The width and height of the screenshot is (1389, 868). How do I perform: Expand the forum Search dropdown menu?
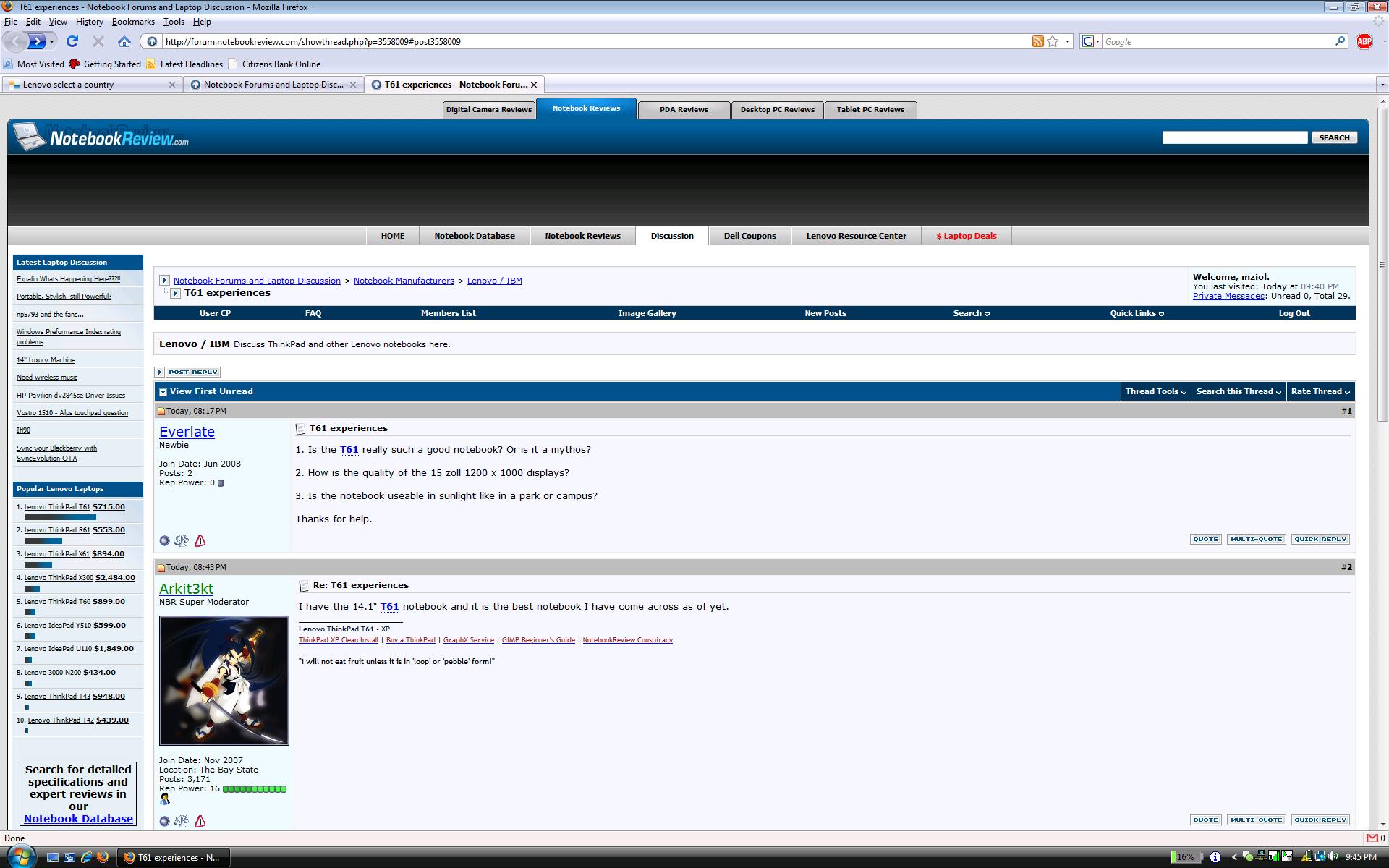tap(971, 313)
